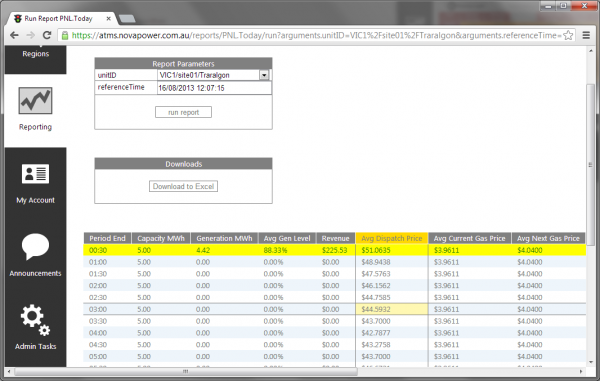Click dispatch price $48.9438
600x381 pixels.
pos(376,262)
